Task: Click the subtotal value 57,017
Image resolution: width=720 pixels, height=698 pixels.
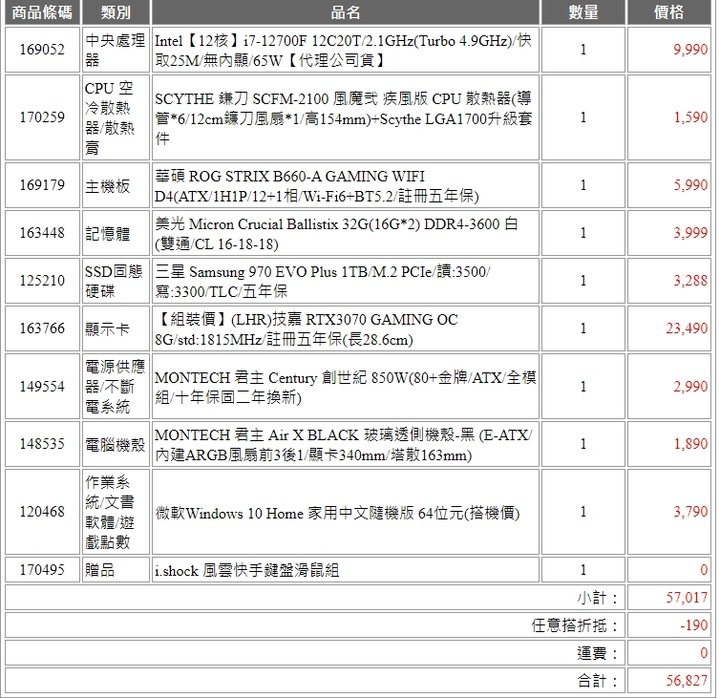Action: (x=687, y=597)
